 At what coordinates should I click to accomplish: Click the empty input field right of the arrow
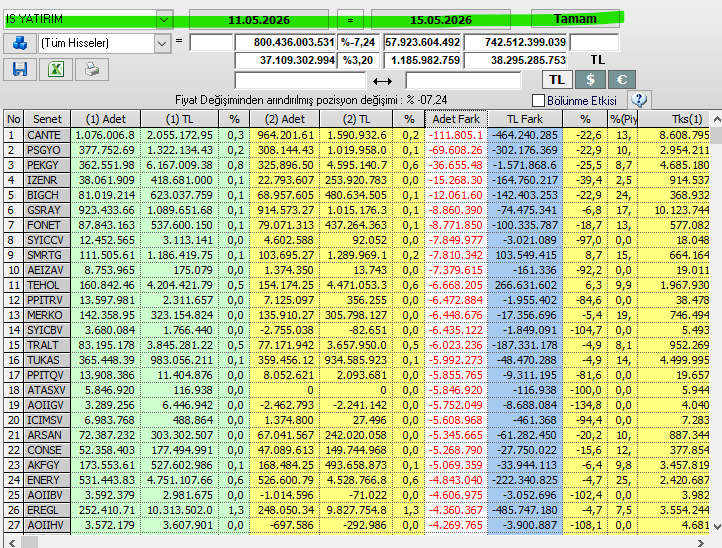tap(463, 81)
